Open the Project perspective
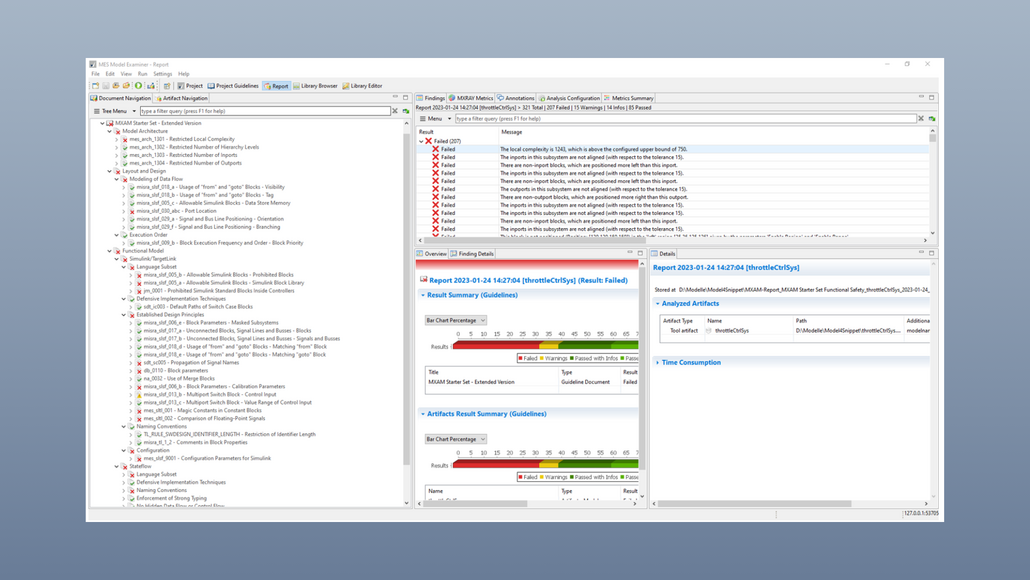 point(190,86)
